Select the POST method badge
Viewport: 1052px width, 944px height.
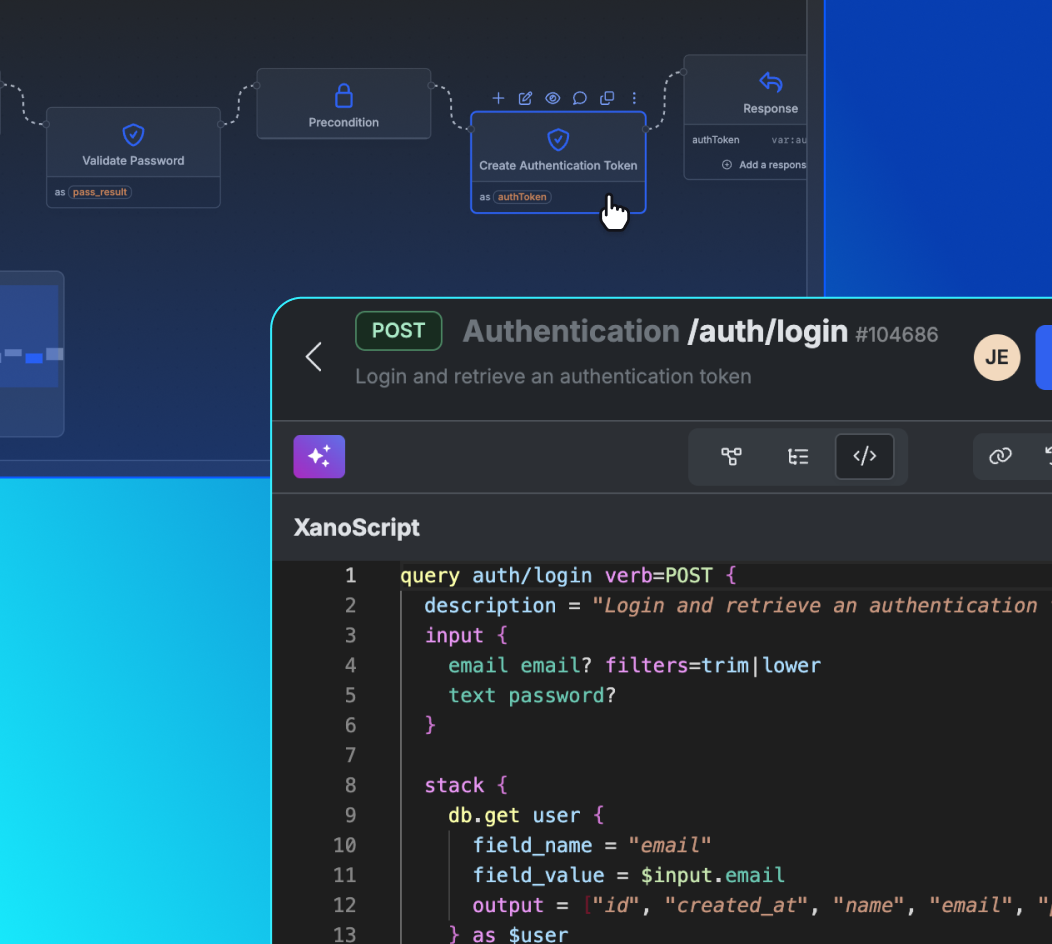click(x=398, y=330)
